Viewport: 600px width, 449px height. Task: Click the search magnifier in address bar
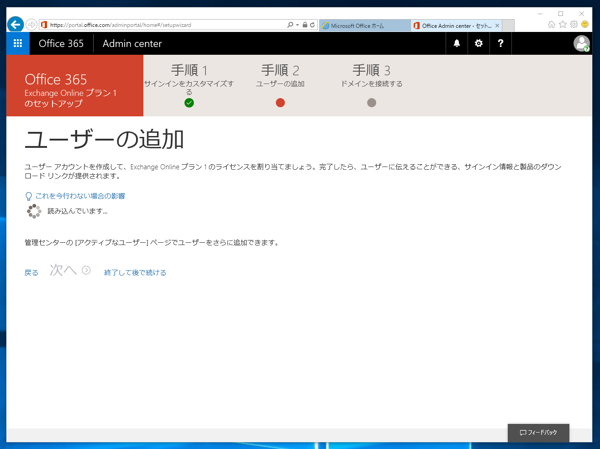[x=290, y=25]
